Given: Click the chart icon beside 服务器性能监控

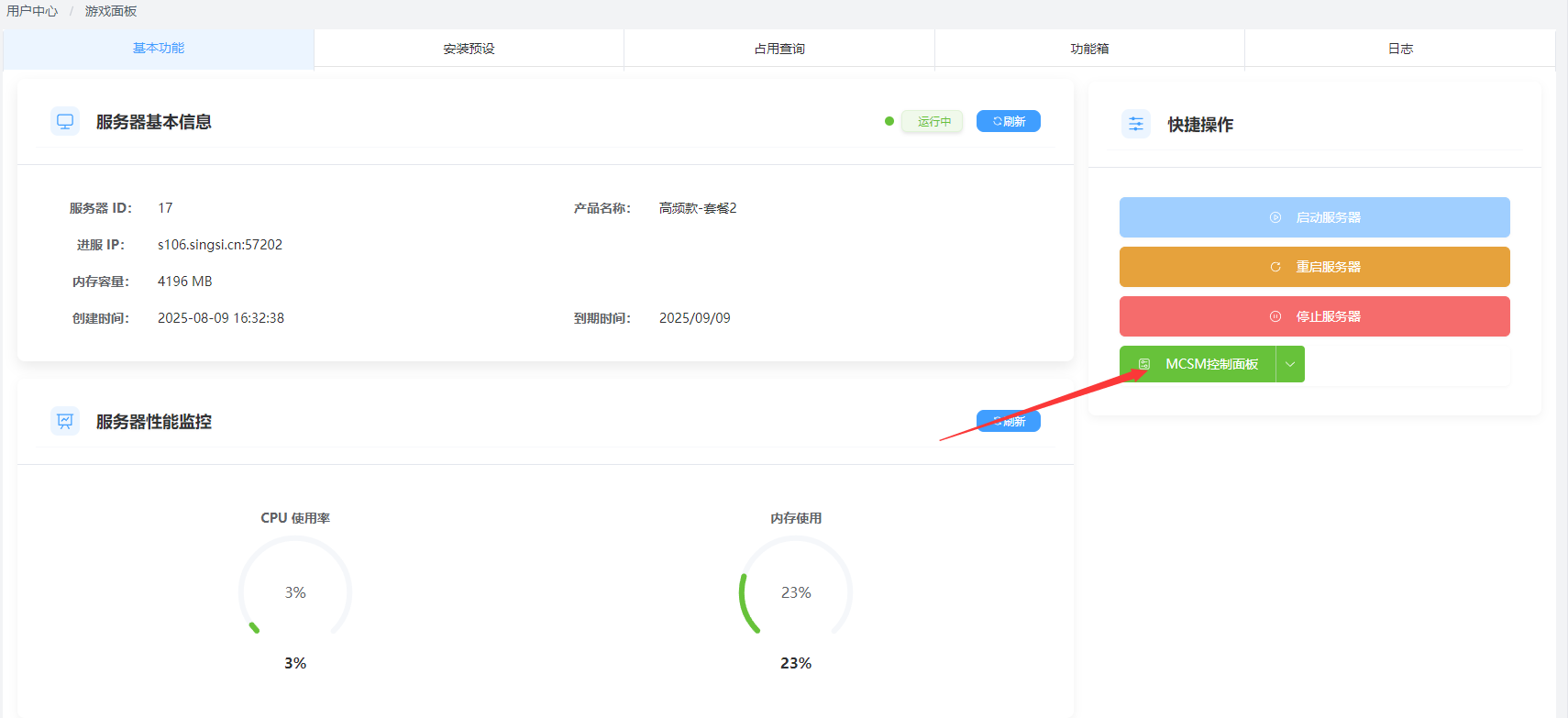Looking at the screenshot, I should [x=65, y=421].
